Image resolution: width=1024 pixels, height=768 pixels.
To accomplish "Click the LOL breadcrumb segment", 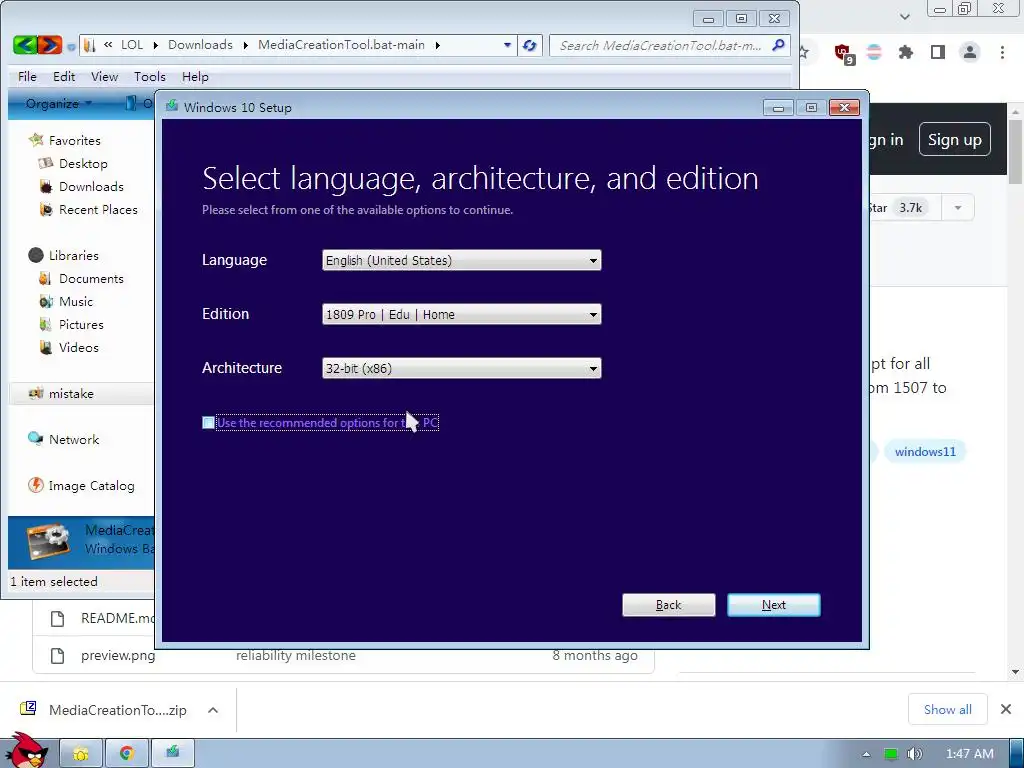I will coord(131,45).
